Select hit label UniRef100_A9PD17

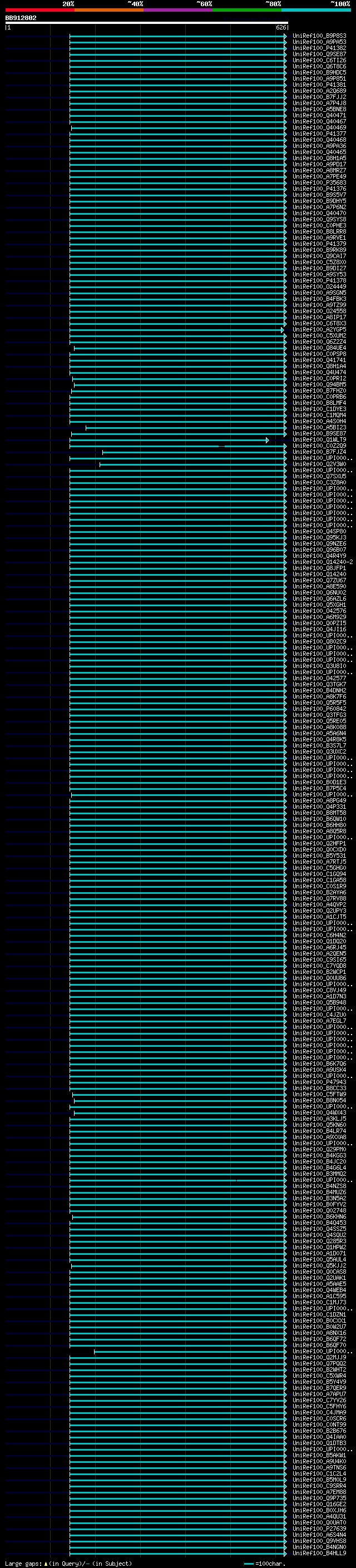[319, 164]
